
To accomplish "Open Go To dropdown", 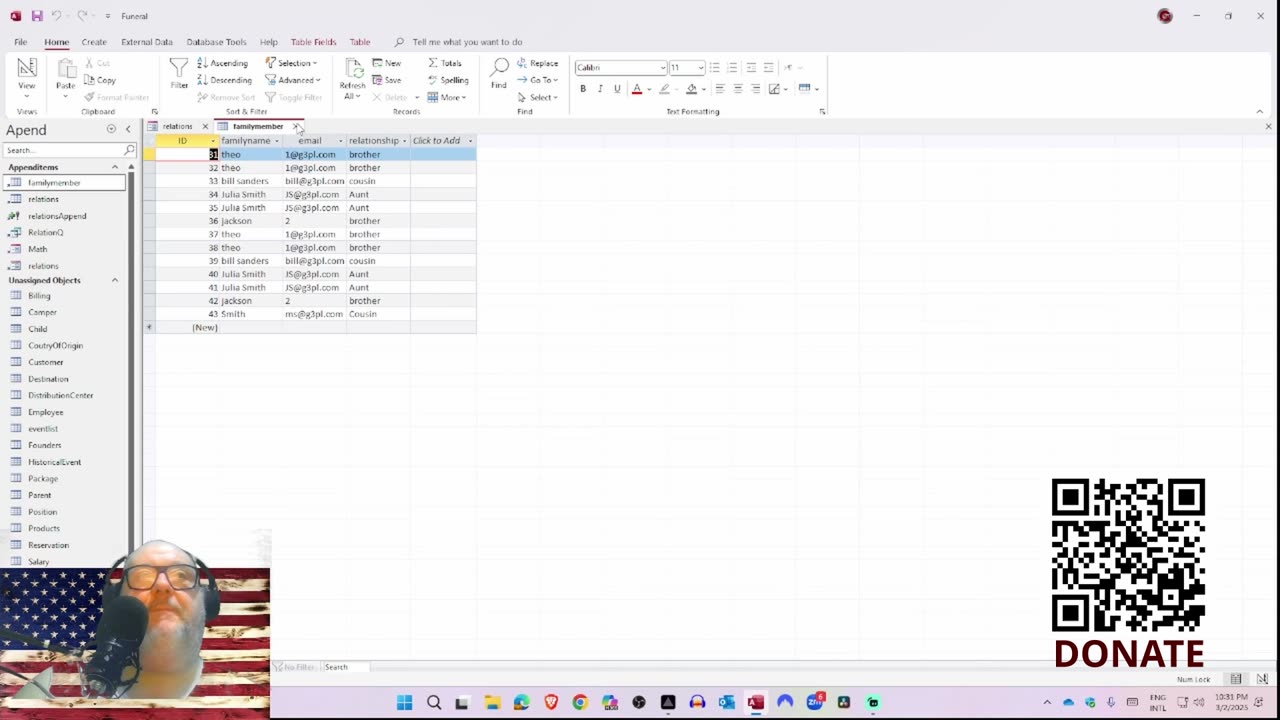I will tap(538, 80).
